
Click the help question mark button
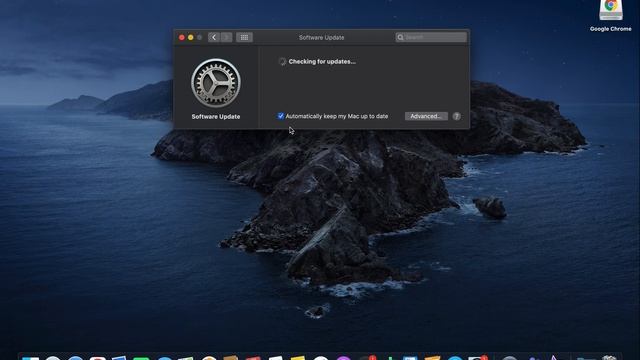point(456,116)
